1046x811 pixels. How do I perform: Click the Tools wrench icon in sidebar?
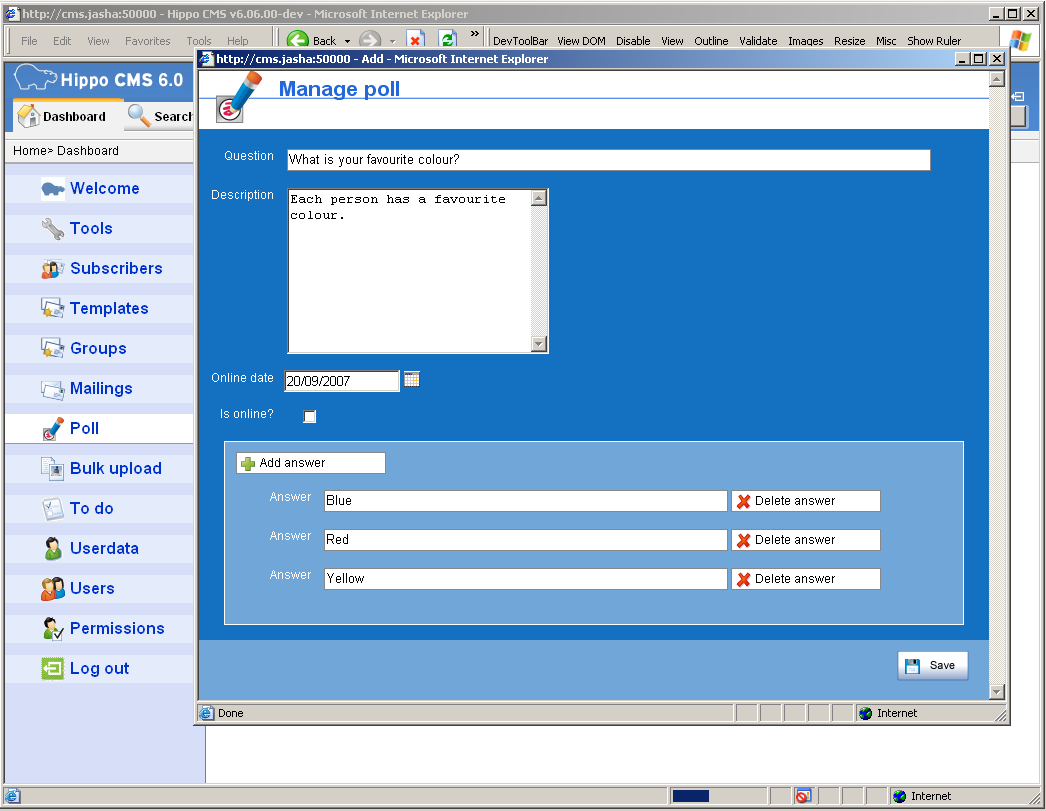pos(53,229)
